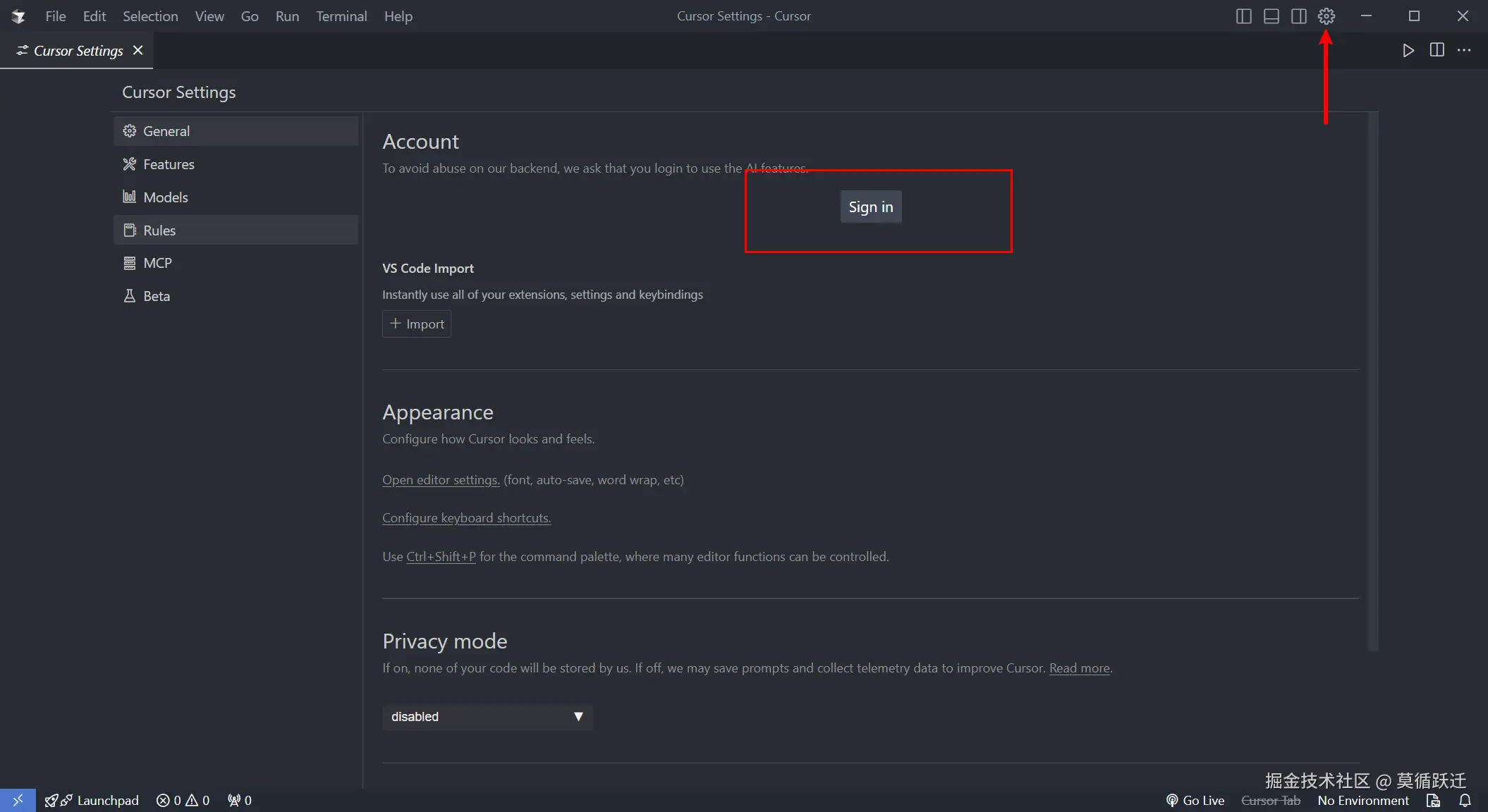The image size is (1488, 812).
Task: Click the remote window icon in status bar
Action: pos(18,800)
